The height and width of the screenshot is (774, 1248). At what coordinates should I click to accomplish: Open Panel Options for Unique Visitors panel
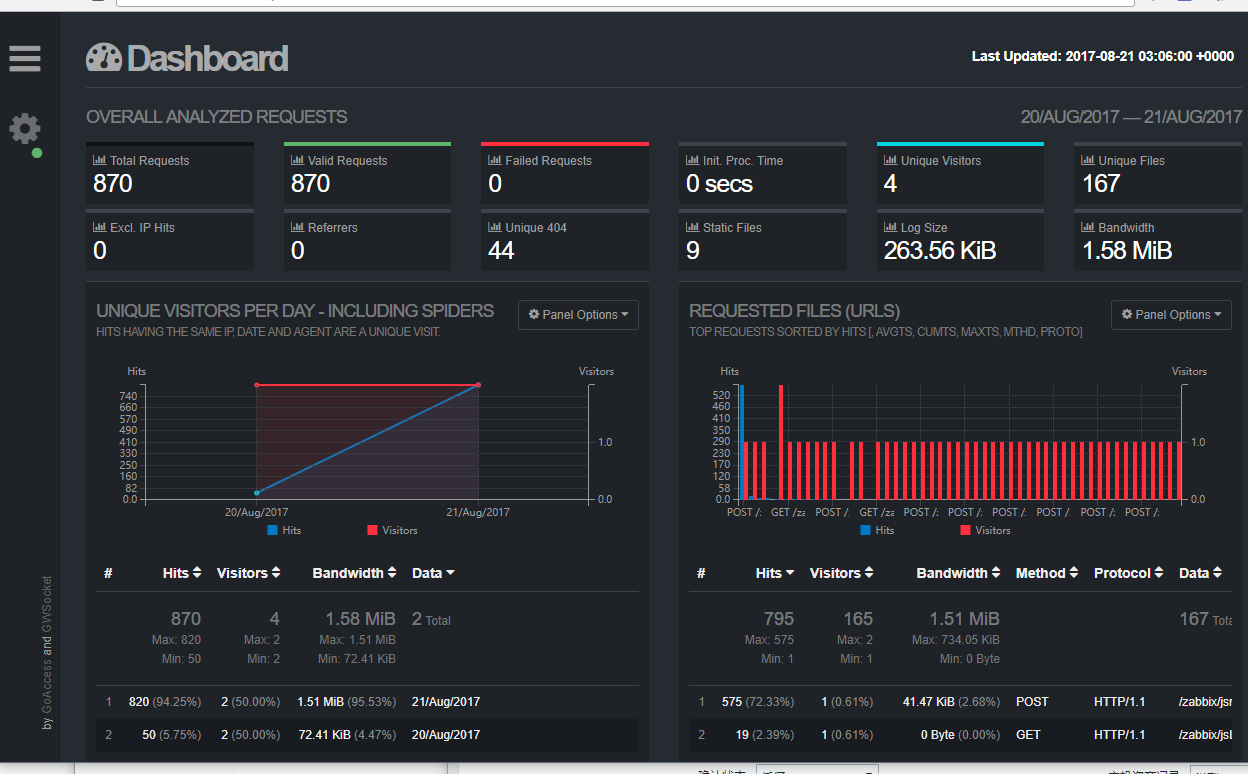pos(578,315)
